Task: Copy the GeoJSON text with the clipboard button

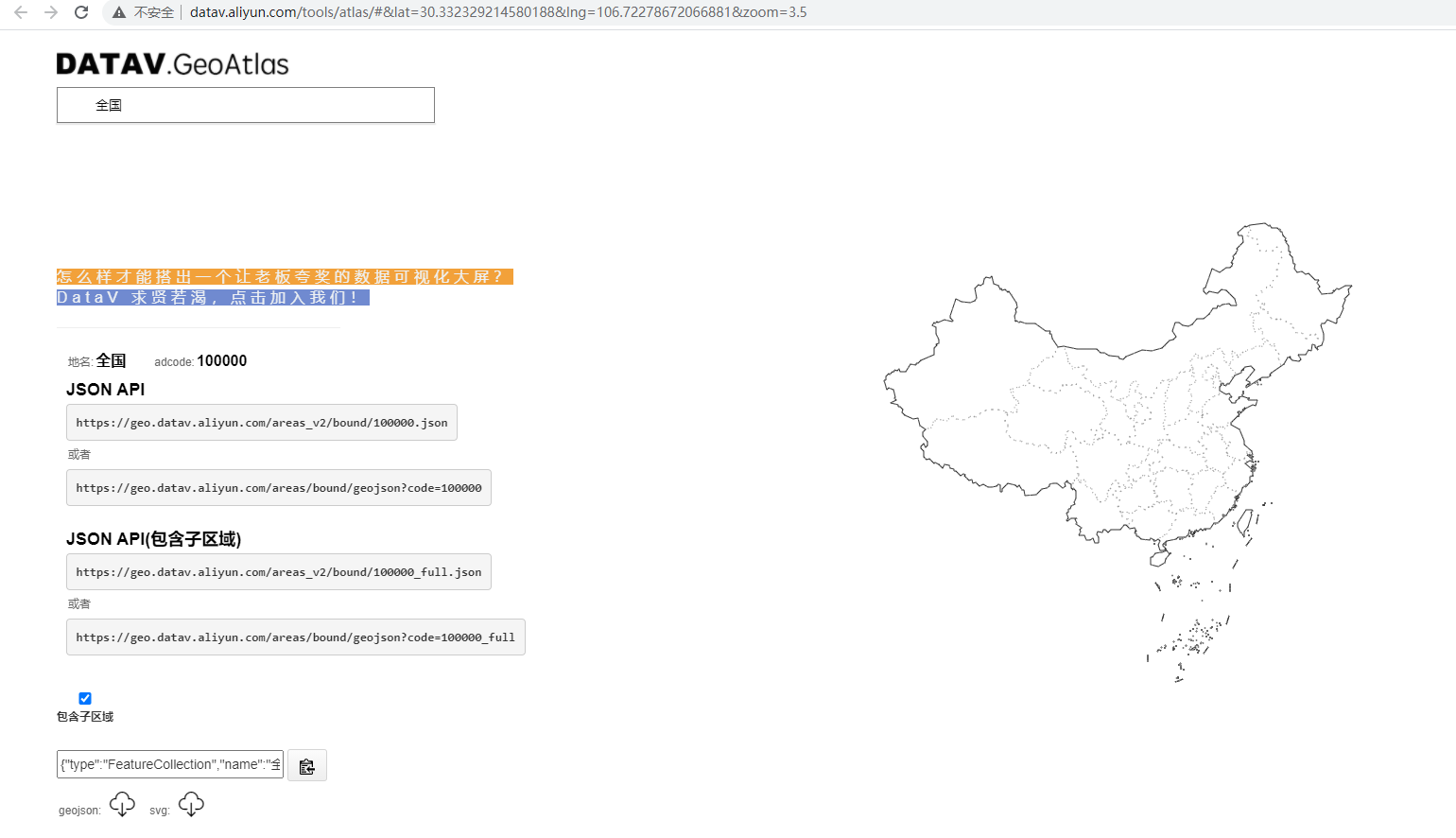Action: pyautogui.click(x=307, y=765)
